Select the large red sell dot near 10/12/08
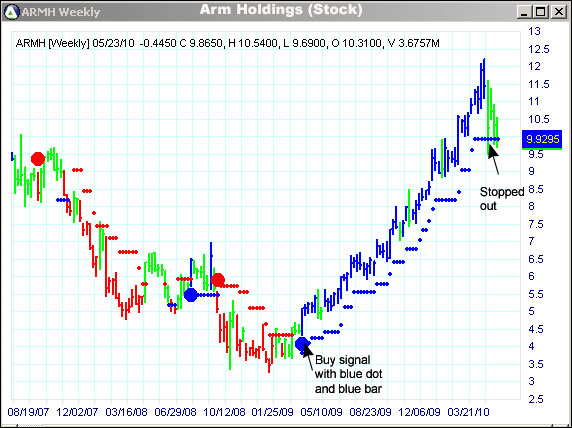The width and height of the screenshot is (572, 428). tap(218, 280)
